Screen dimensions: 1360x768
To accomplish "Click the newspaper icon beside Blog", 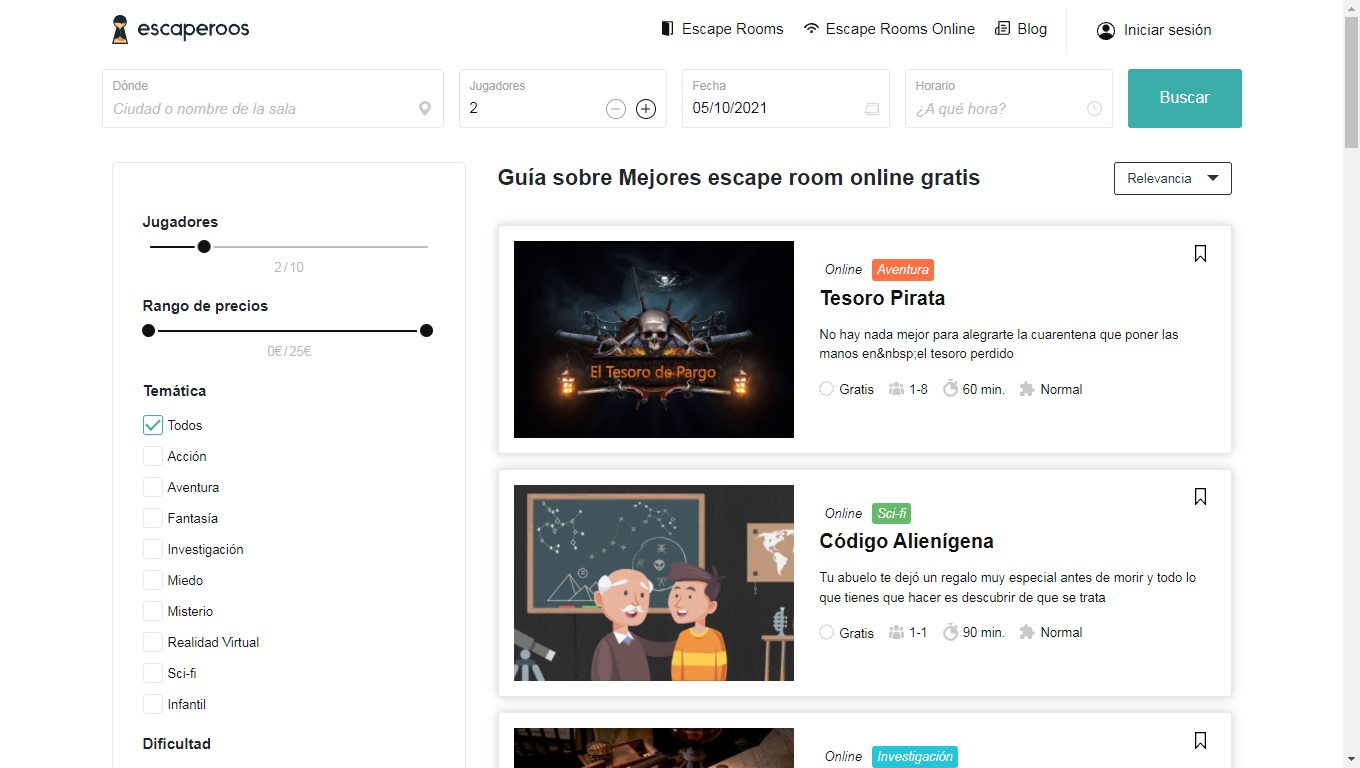I will tap(1002, 29).
